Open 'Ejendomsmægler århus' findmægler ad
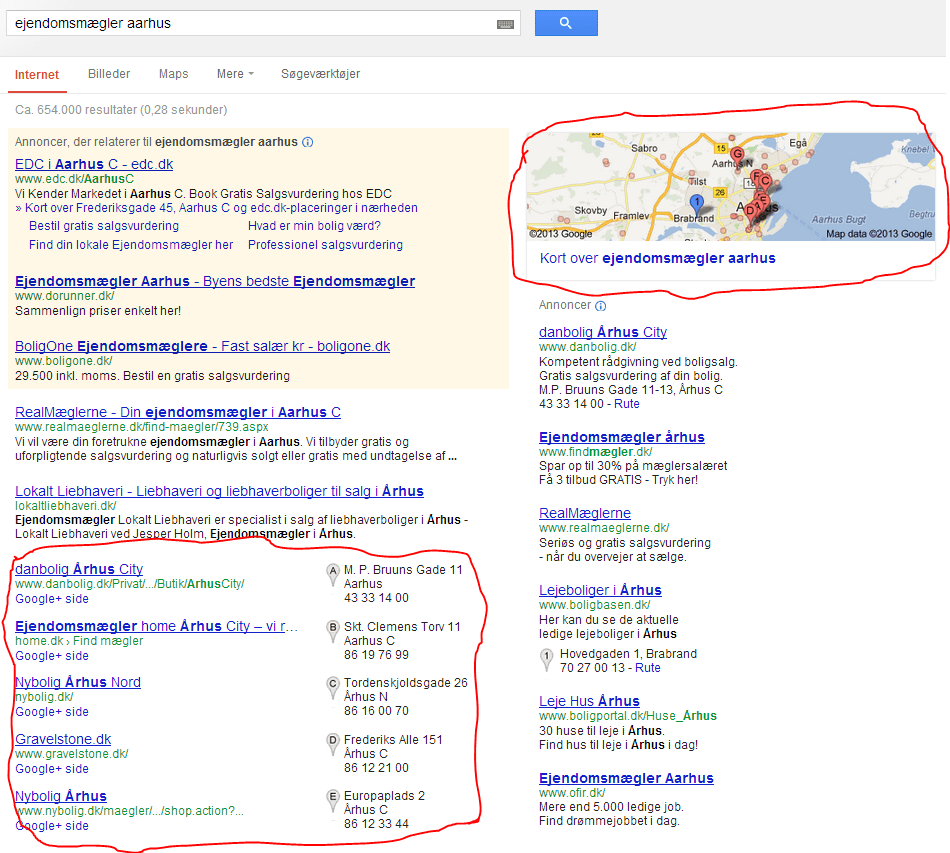 point(622,437)
